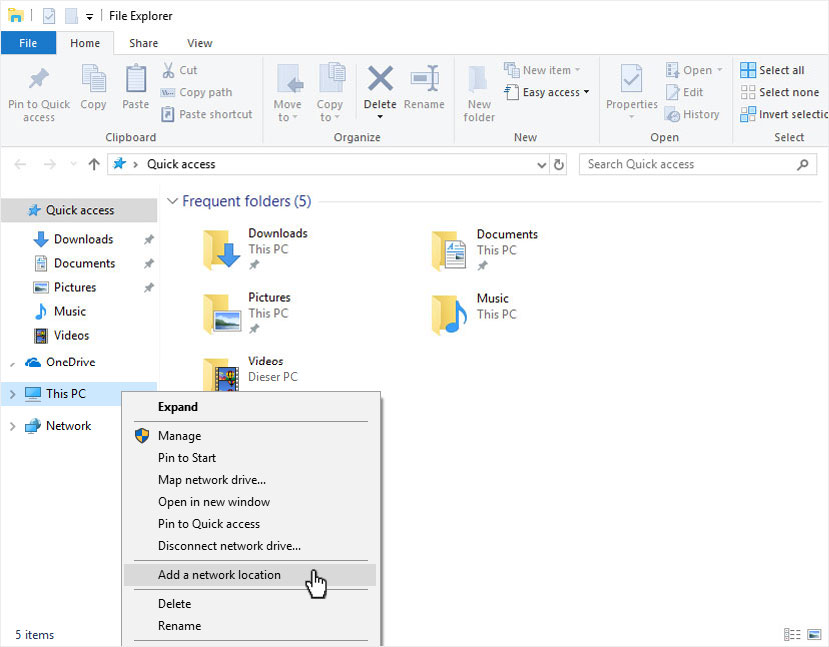Select the Home ribbon tab
The width and height of the screenshot is (829, 647).
coord(85,43)
